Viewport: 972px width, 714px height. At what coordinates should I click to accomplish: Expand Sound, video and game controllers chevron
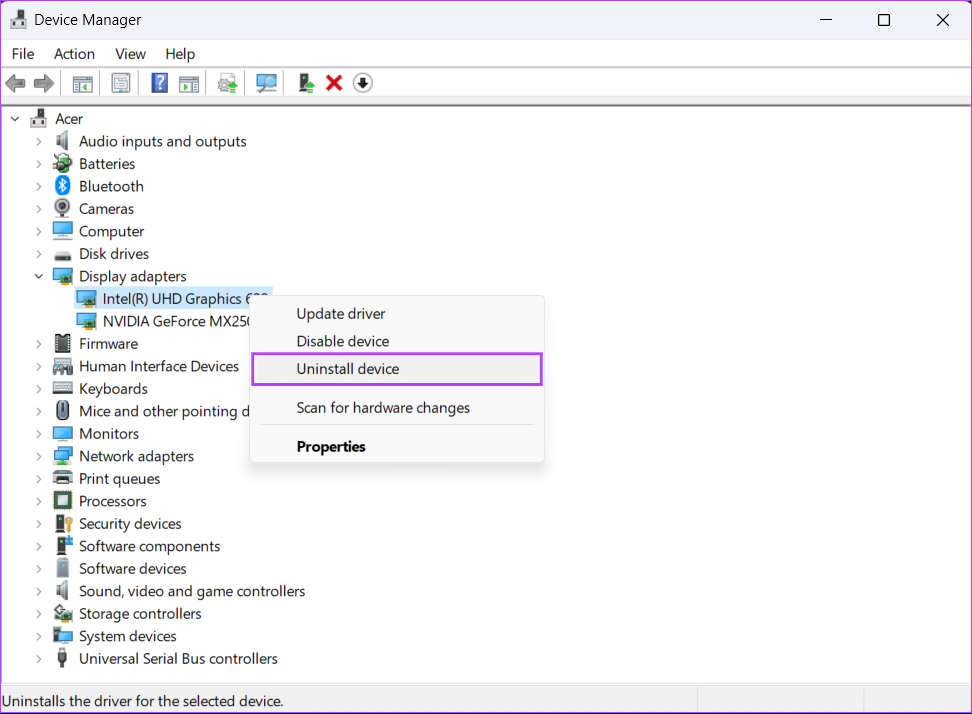point(39,591)
